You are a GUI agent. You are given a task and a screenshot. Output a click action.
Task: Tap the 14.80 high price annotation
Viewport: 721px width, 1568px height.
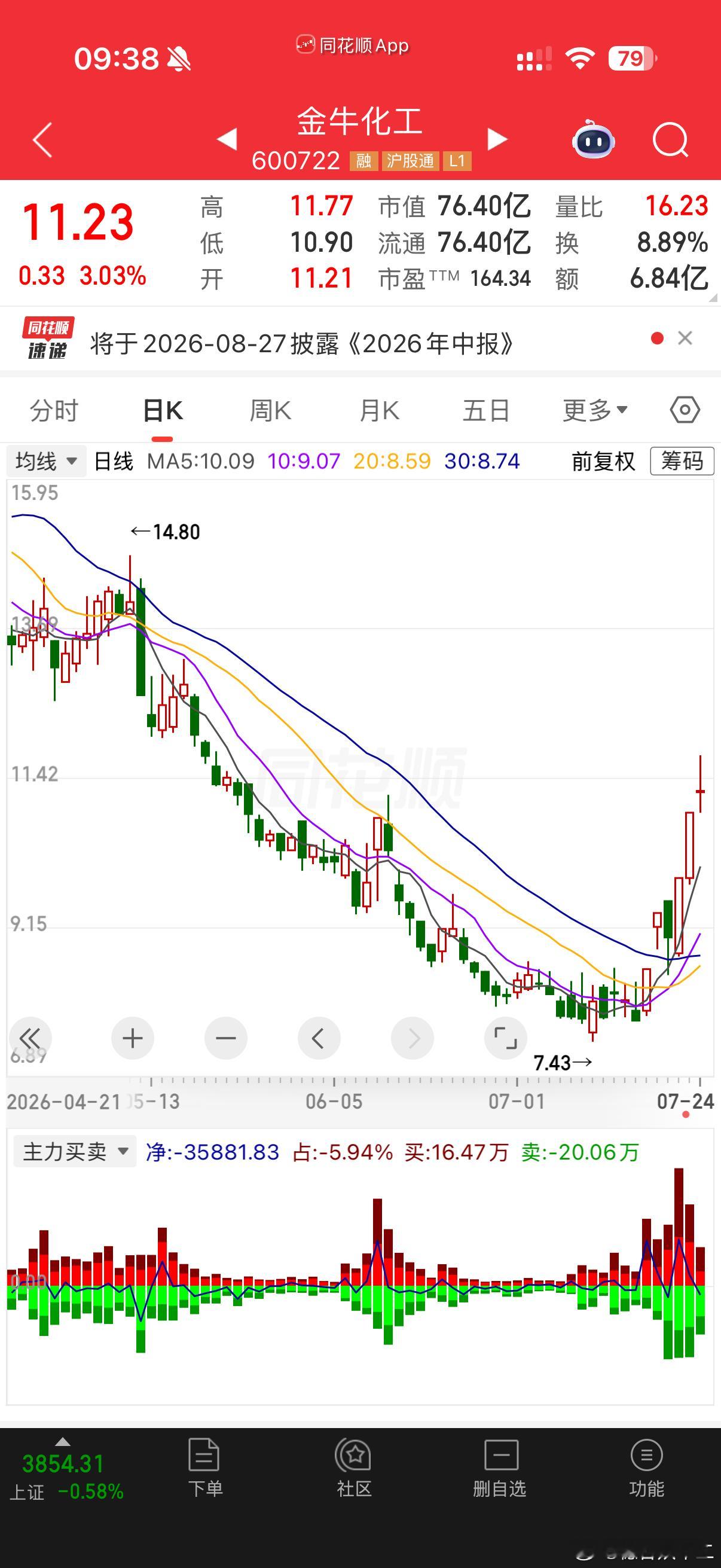(165, 532)
